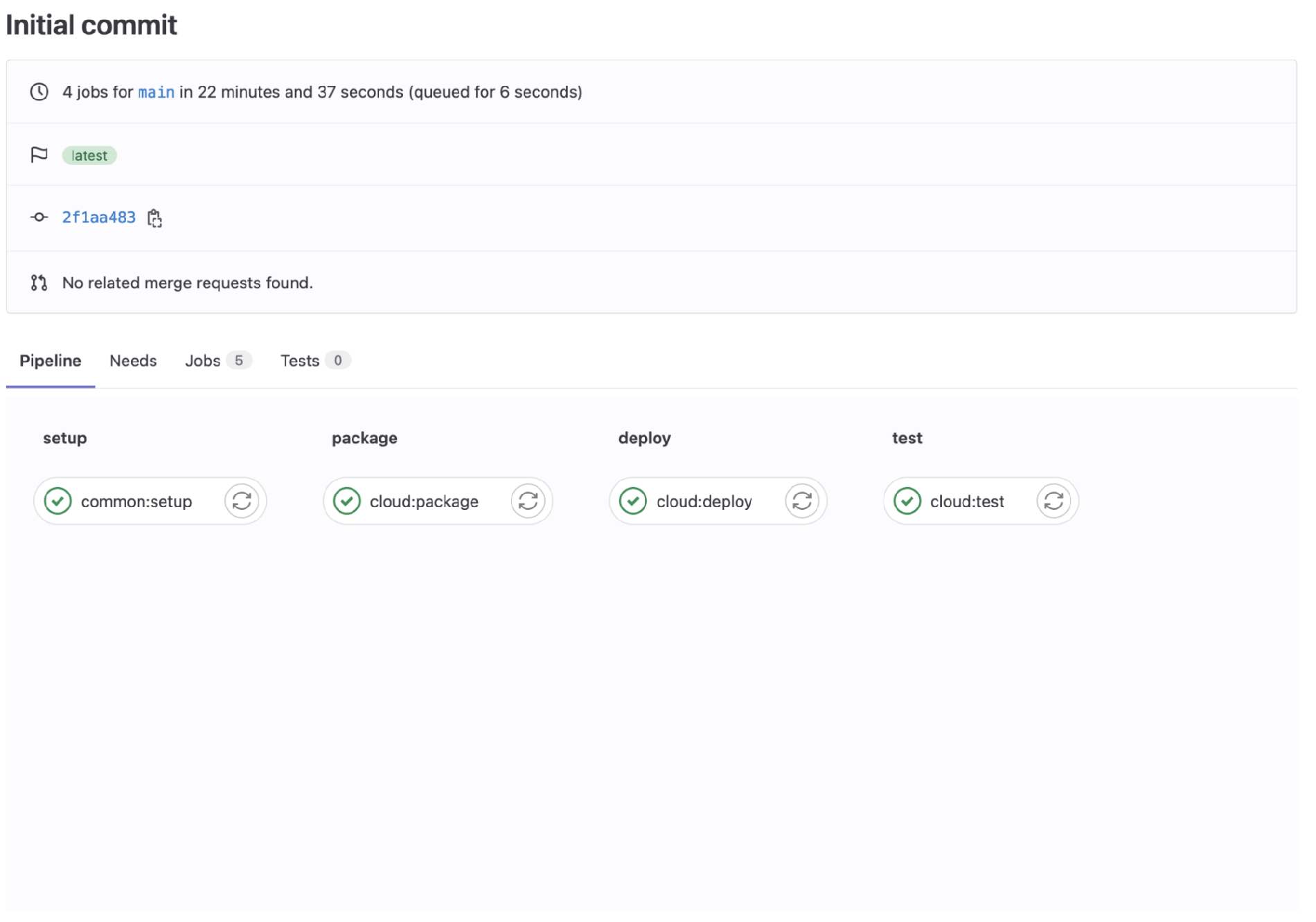The height and width of the screenshot is (922, 1316).
Task: Retry the cloud:test job
Action: tap(1052, 501)
